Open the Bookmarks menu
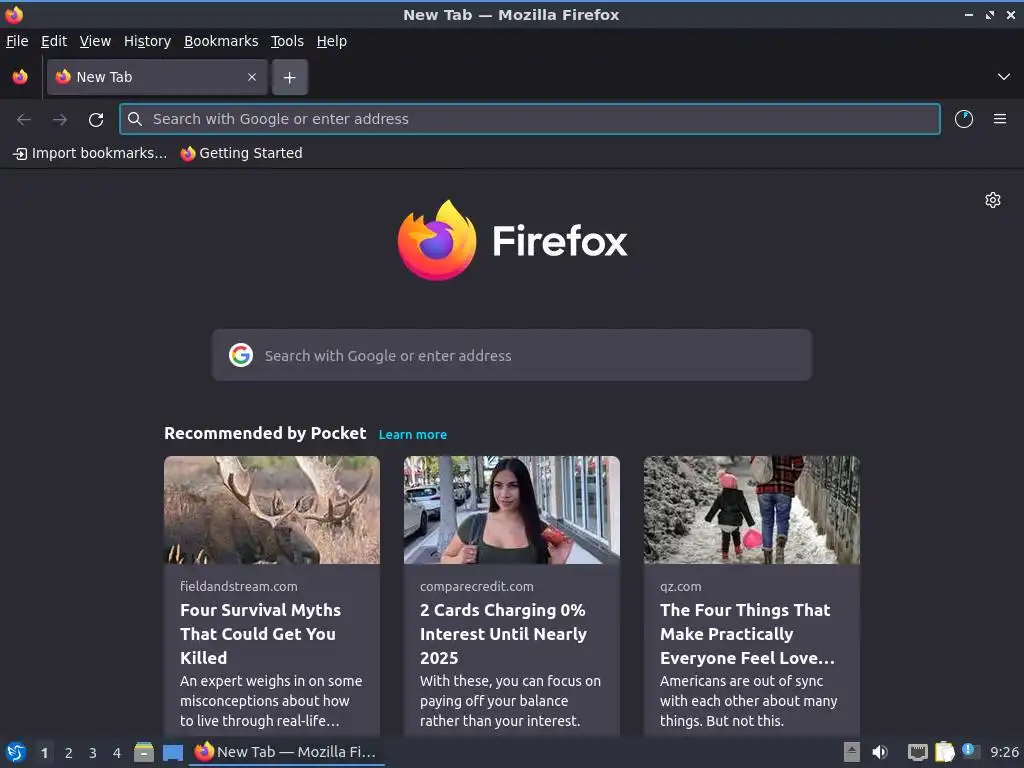The width and height of the screenshot is (1024, 768). tap(221, 41)
